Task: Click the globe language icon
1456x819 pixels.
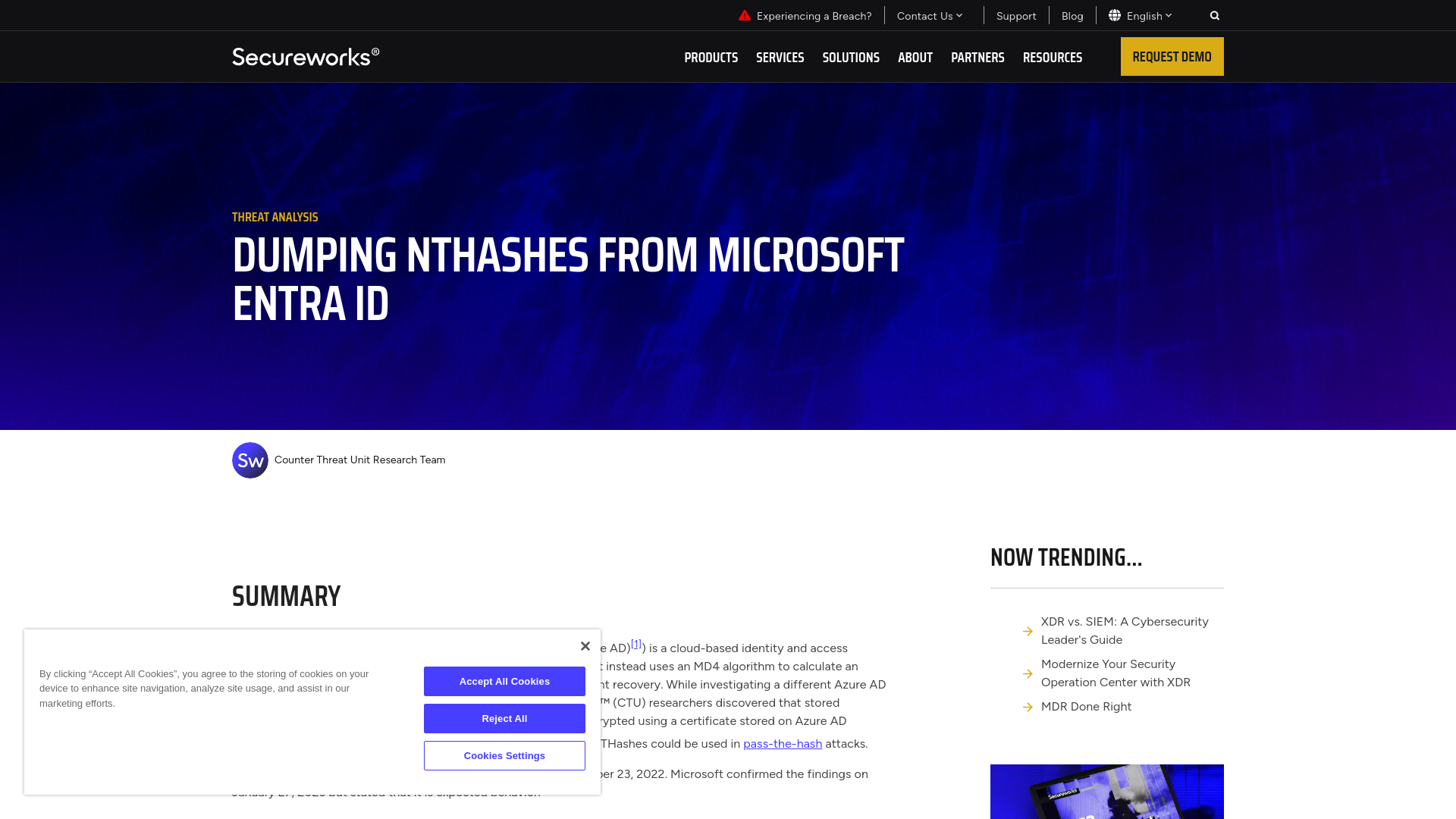Action: coord(1114,15)
